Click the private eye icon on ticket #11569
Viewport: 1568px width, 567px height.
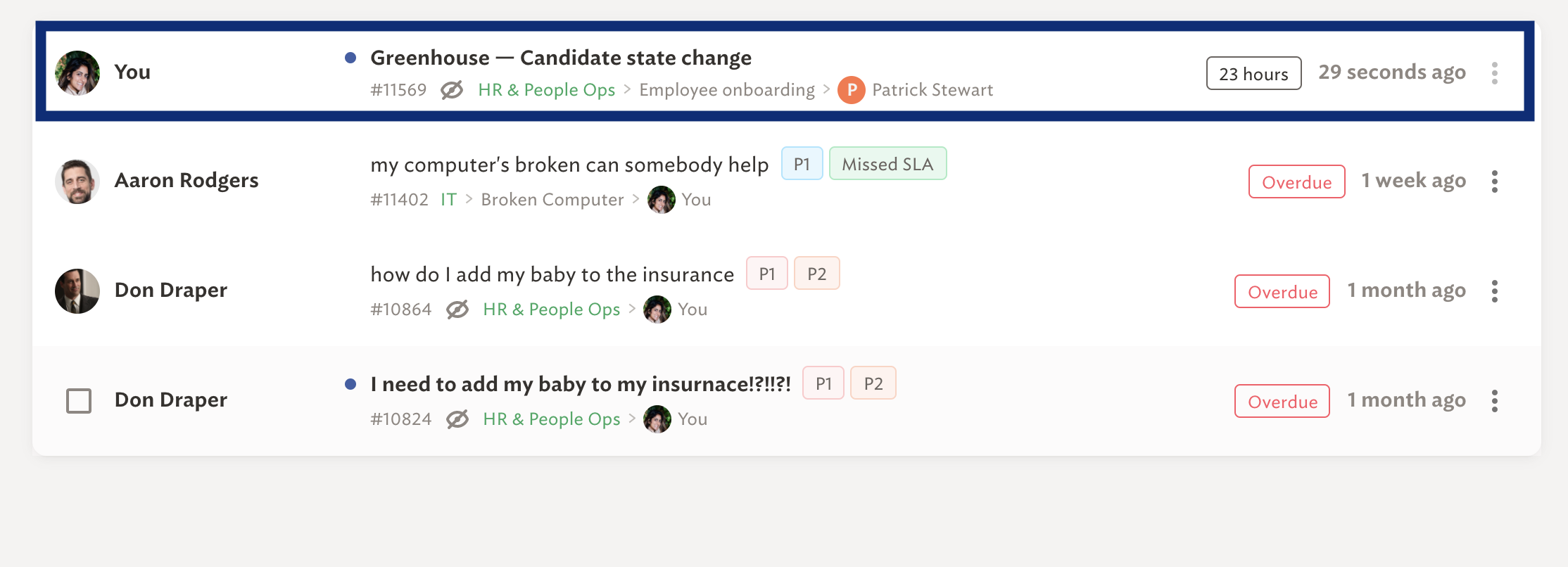tap(452, 90)
